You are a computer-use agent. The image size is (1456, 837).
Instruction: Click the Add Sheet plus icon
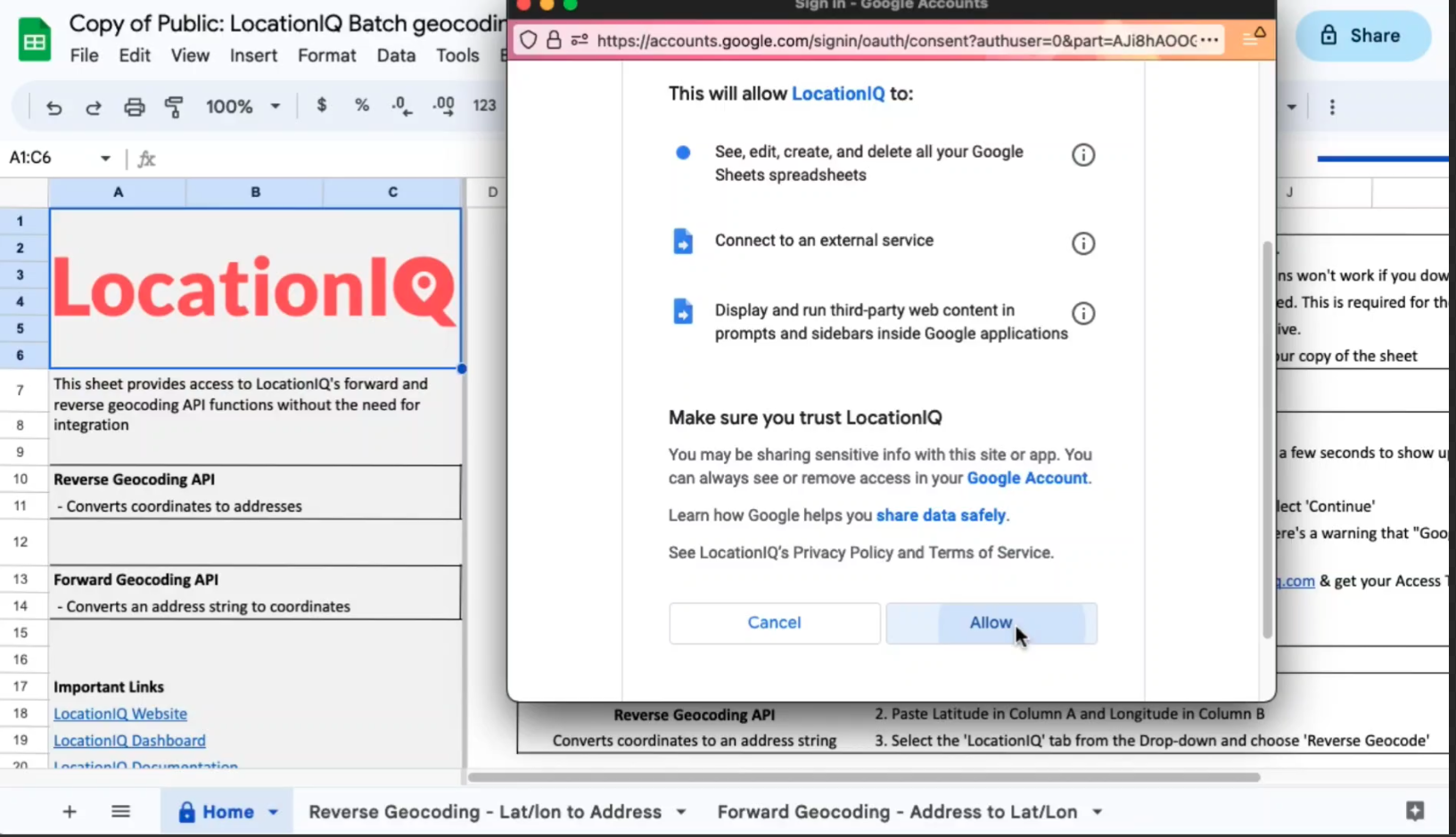[70, 811]
